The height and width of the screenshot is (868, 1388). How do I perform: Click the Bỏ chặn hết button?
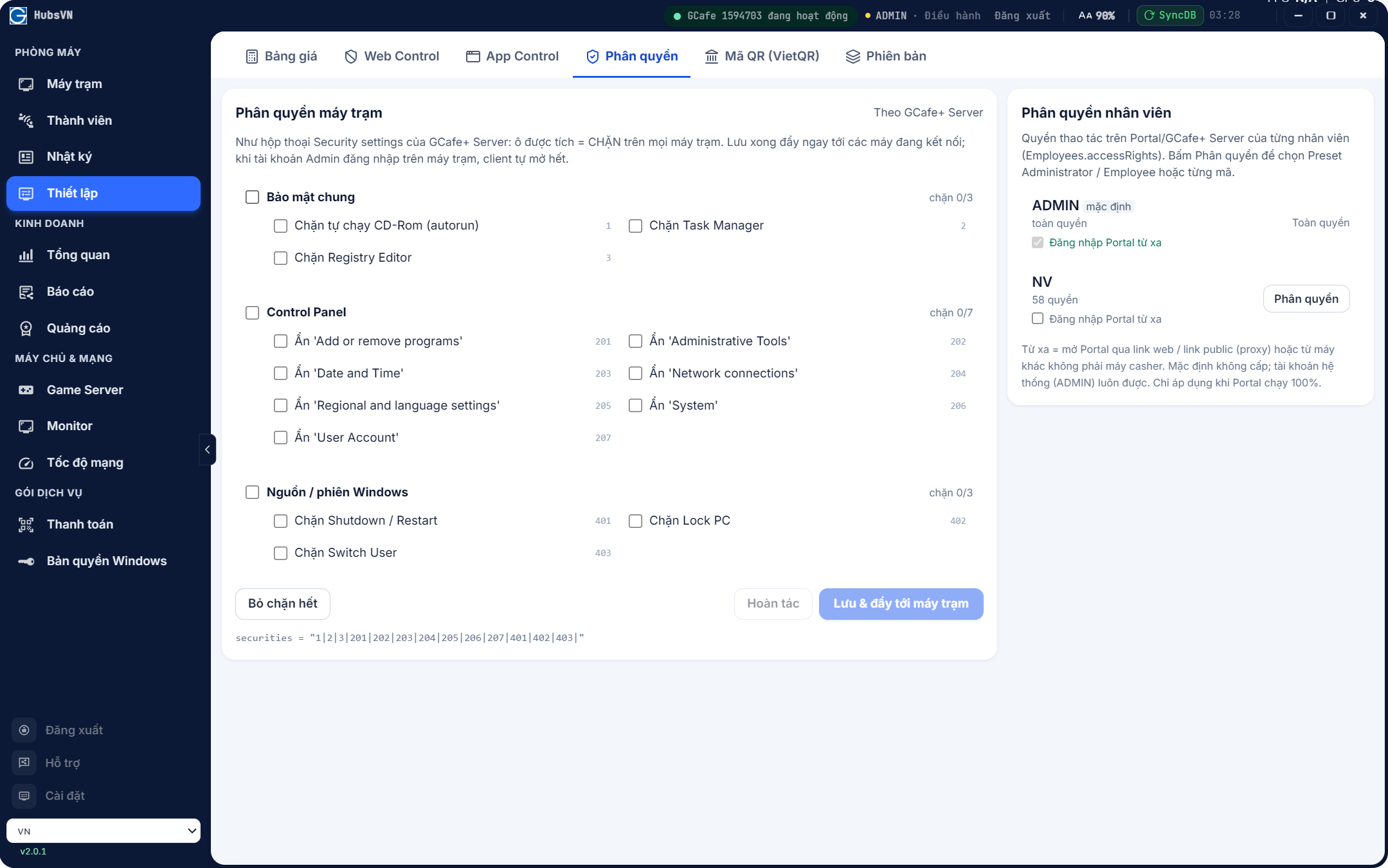(x=283, y=604)
